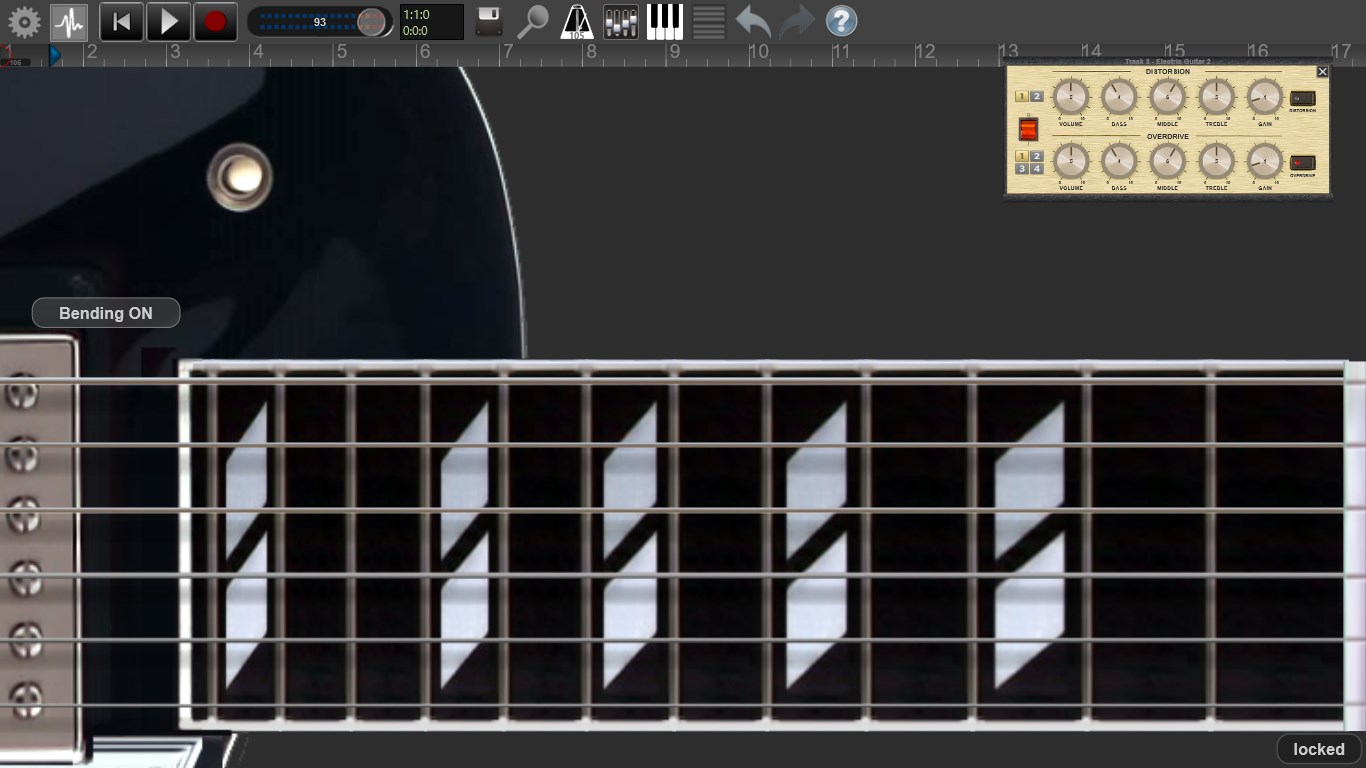Open the metronome
Image resolution: width=1366 pixels, height=768 pixels.
pos(577,21)
